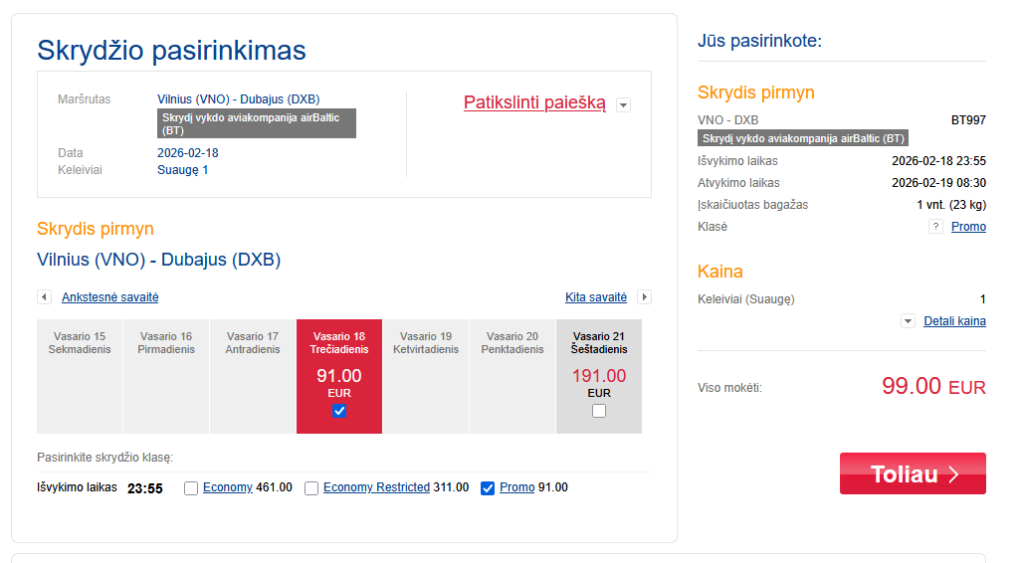Click the previous week arrow icon
The height and width of the screenshot is (563, 1024).
pos(44,297)
